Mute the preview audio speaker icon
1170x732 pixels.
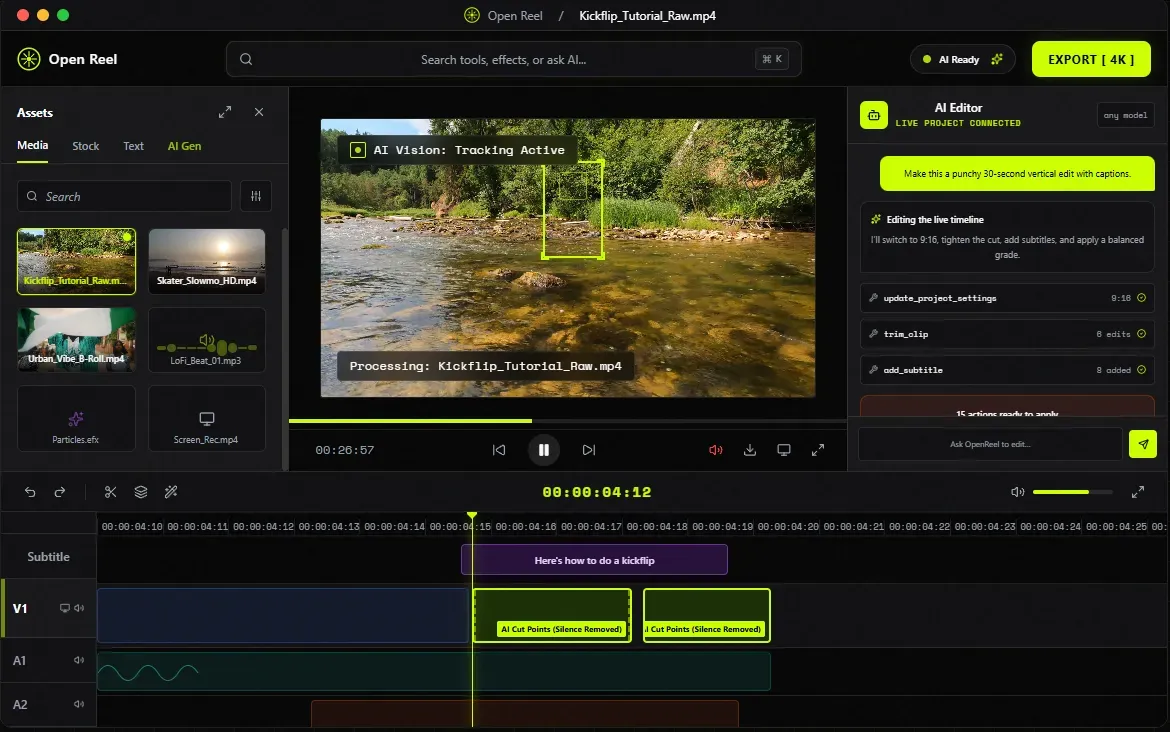(716, 450)
